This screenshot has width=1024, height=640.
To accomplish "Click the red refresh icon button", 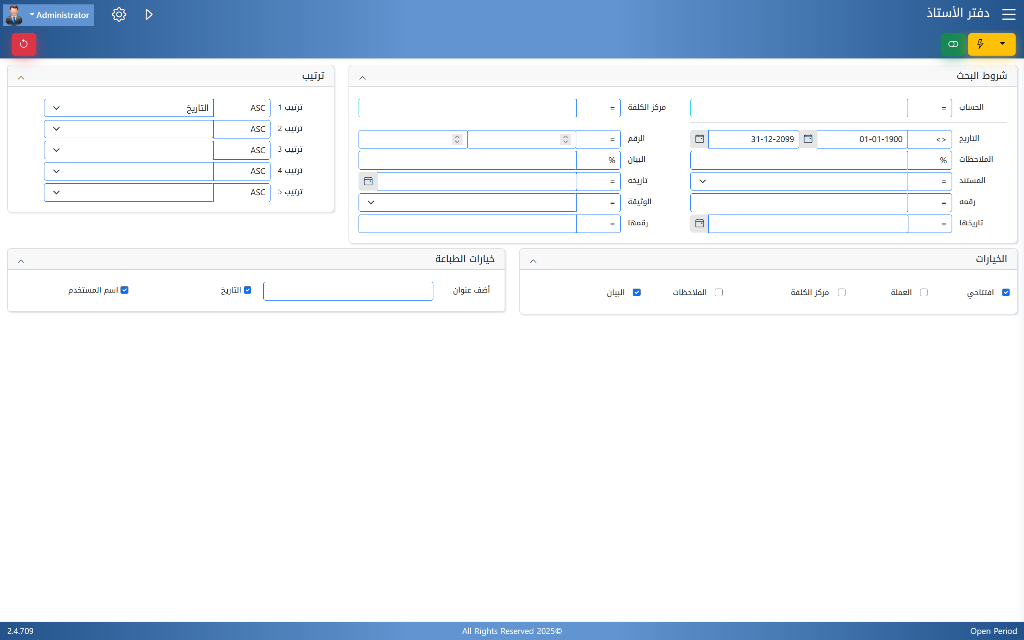I will 24,44.
